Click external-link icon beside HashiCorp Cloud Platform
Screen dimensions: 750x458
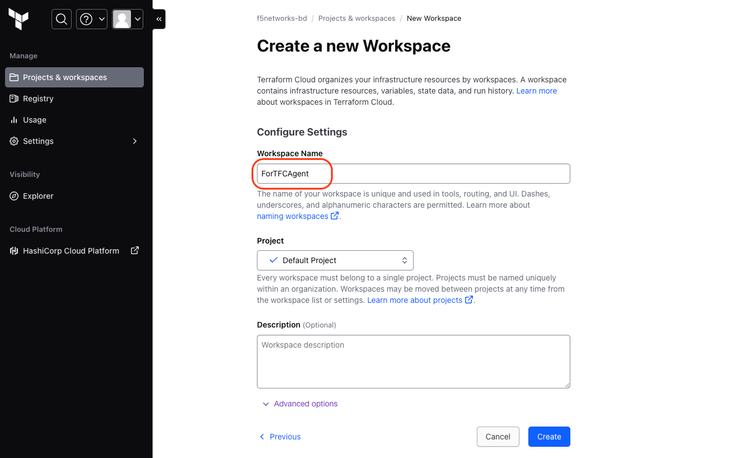(x=135, y=250)
